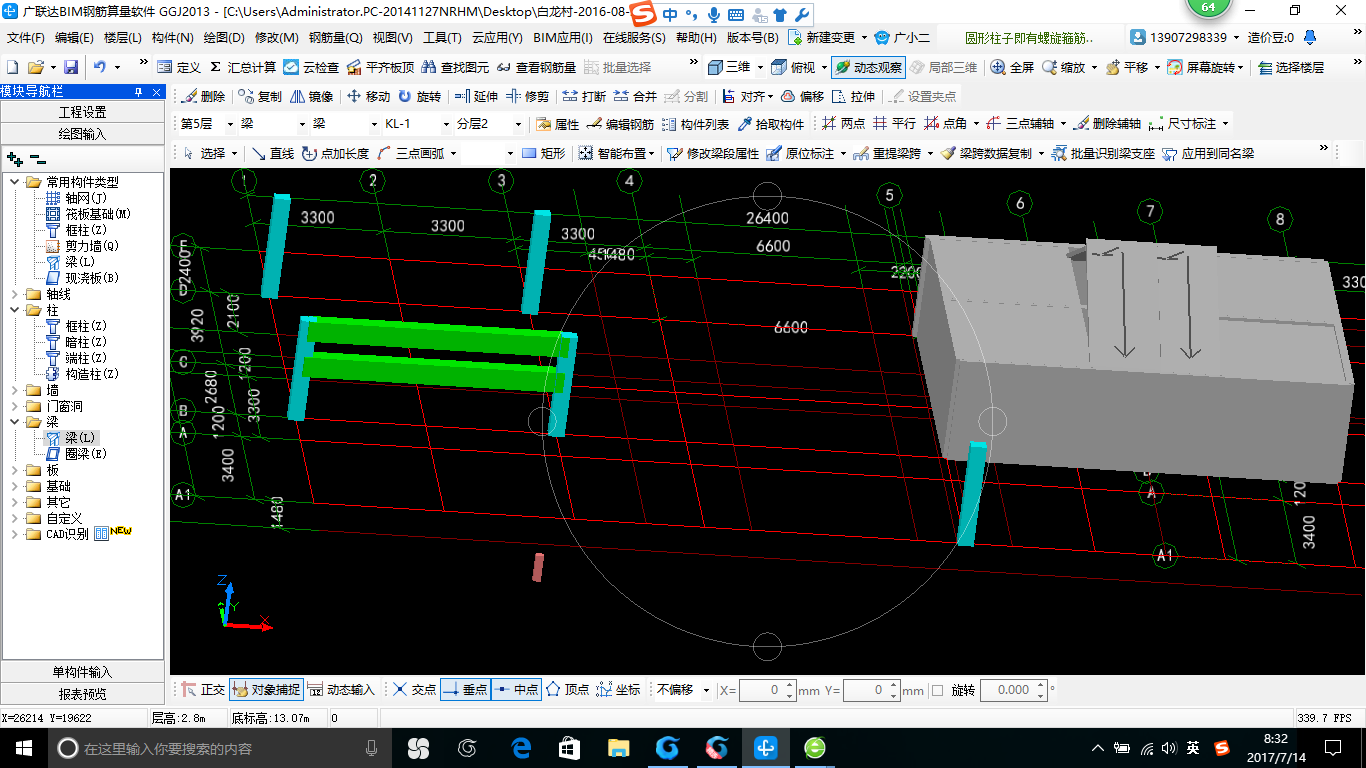Open 属性 properties panel
Viewport: 1366px width, 768px height.
pos(557,124)
